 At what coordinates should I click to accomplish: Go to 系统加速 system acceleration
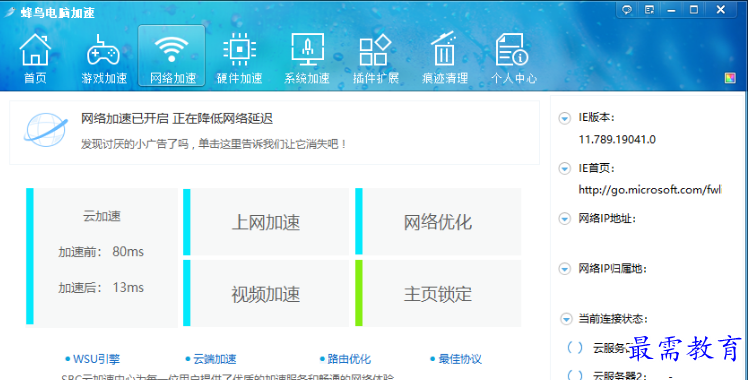point(307,58)
